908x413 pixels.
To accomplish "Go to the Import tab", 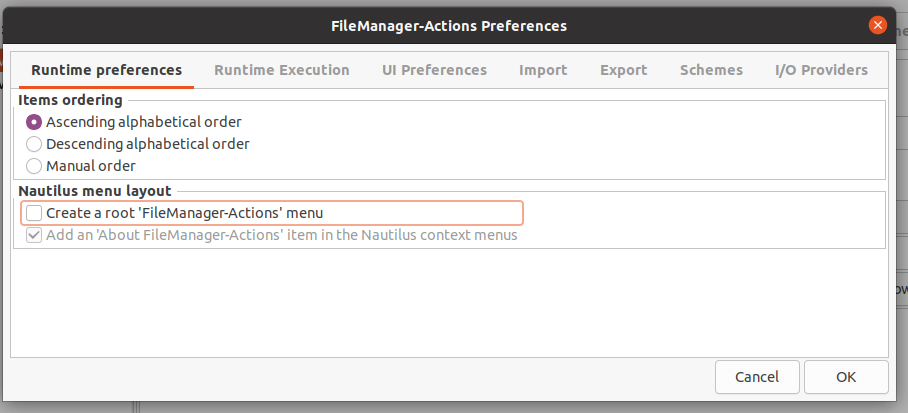I will click(543, 70).
